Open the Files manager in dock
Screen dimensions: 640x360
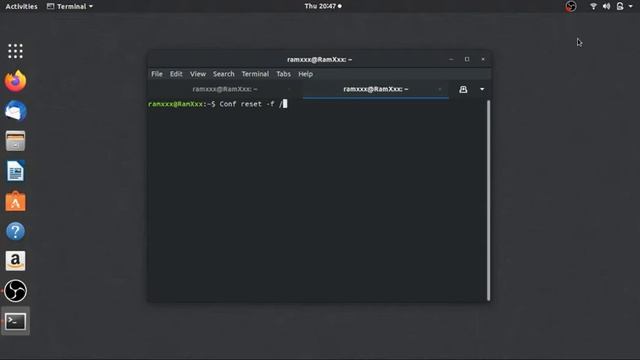(x=16, y=141)
